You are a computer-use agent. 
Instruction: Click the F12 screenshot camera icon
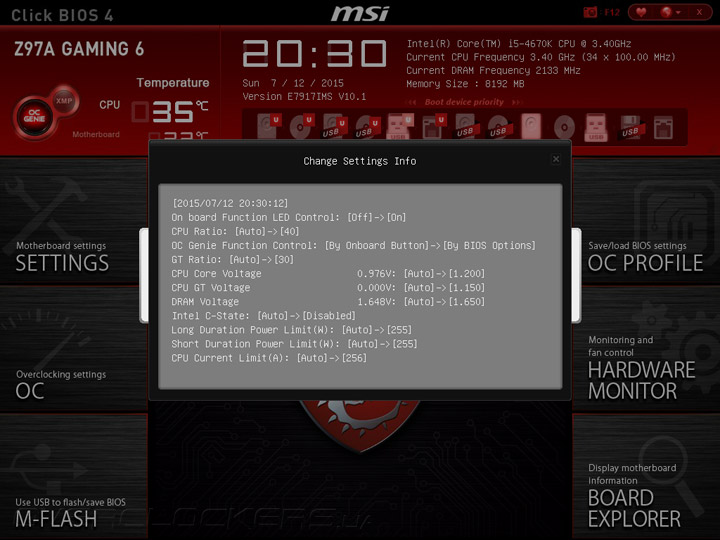[x=590, y=12]
